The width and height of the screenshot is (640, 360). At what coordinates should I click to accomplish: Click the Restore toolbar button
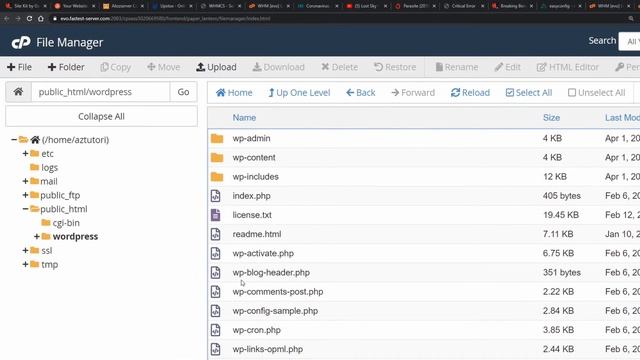[x=395, y=67]
